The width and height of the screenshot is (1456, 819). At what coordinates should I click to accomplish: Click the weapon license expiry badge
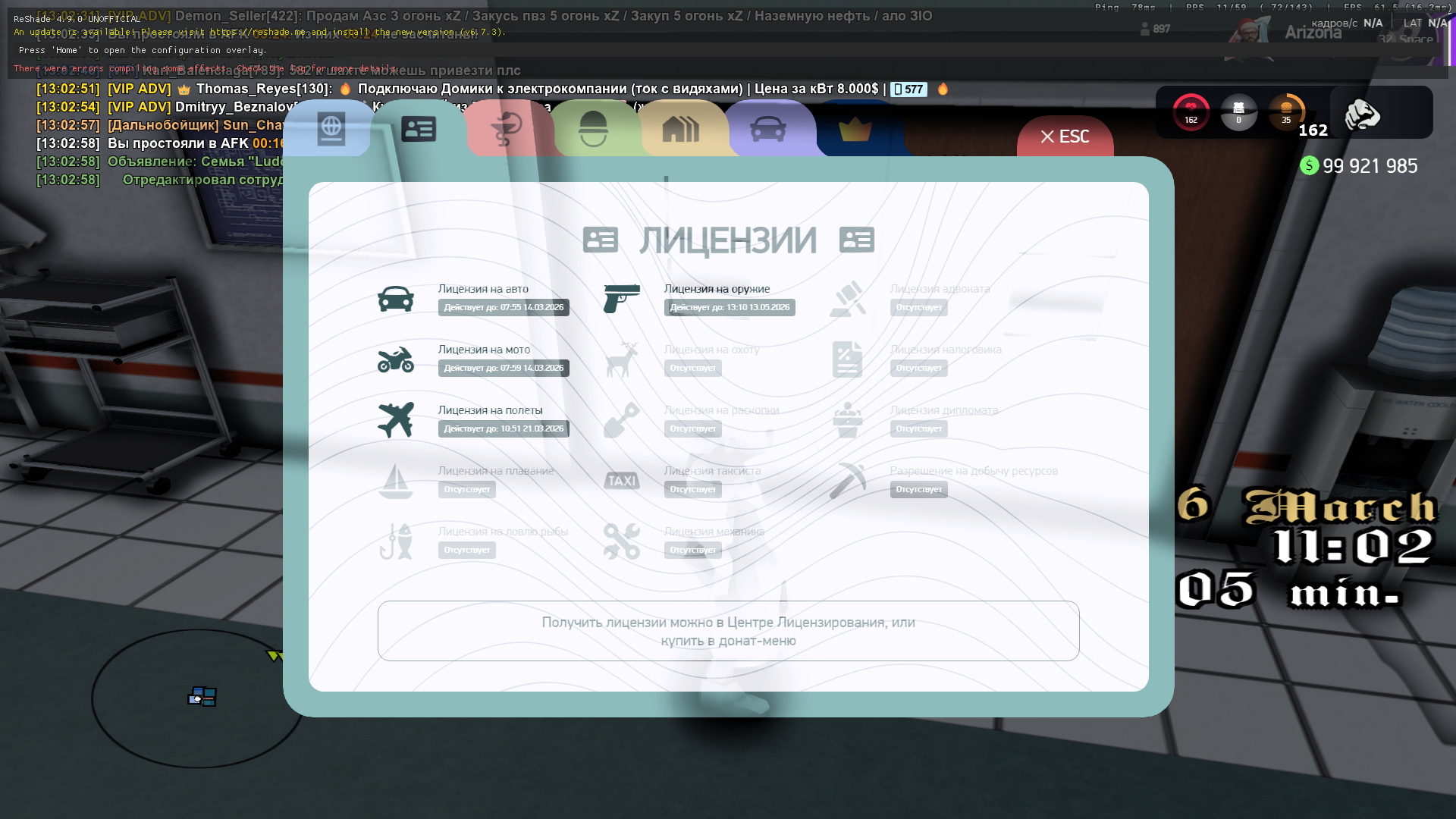(x=730, y=308)
